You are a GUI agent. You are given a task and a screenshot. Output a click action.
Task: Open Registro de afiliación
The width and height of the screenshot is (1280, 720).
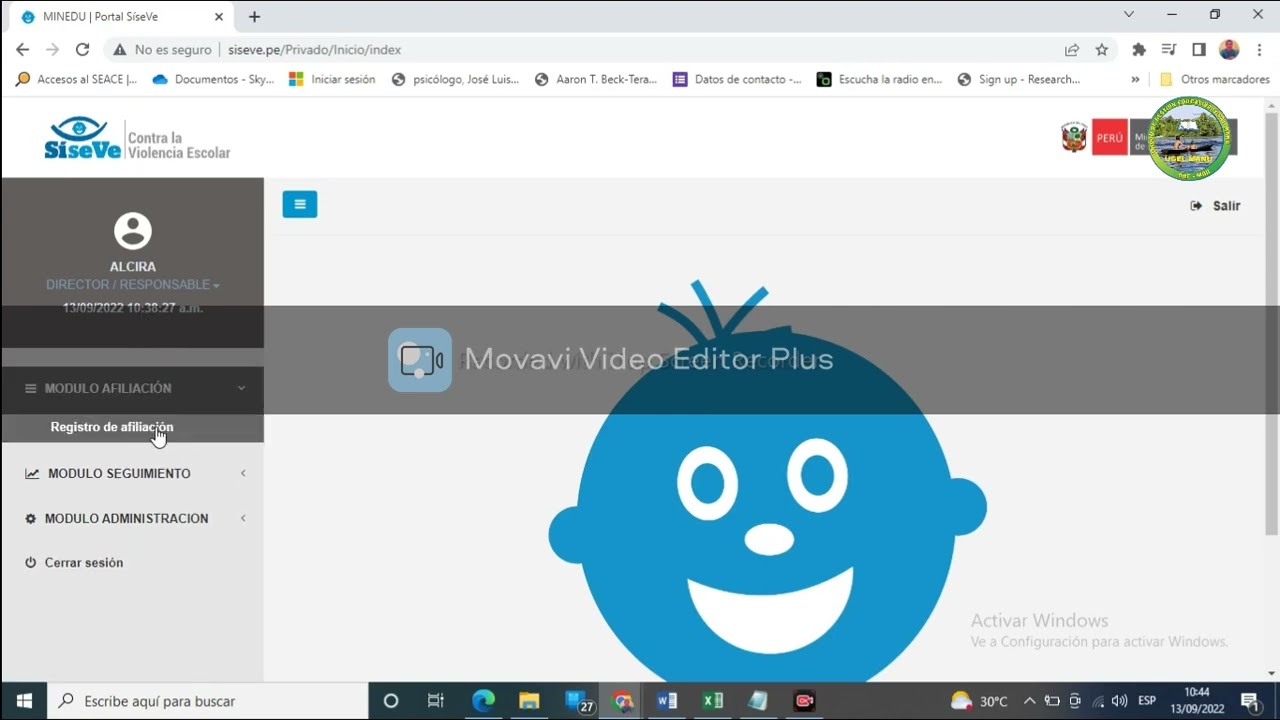(112, 427)
